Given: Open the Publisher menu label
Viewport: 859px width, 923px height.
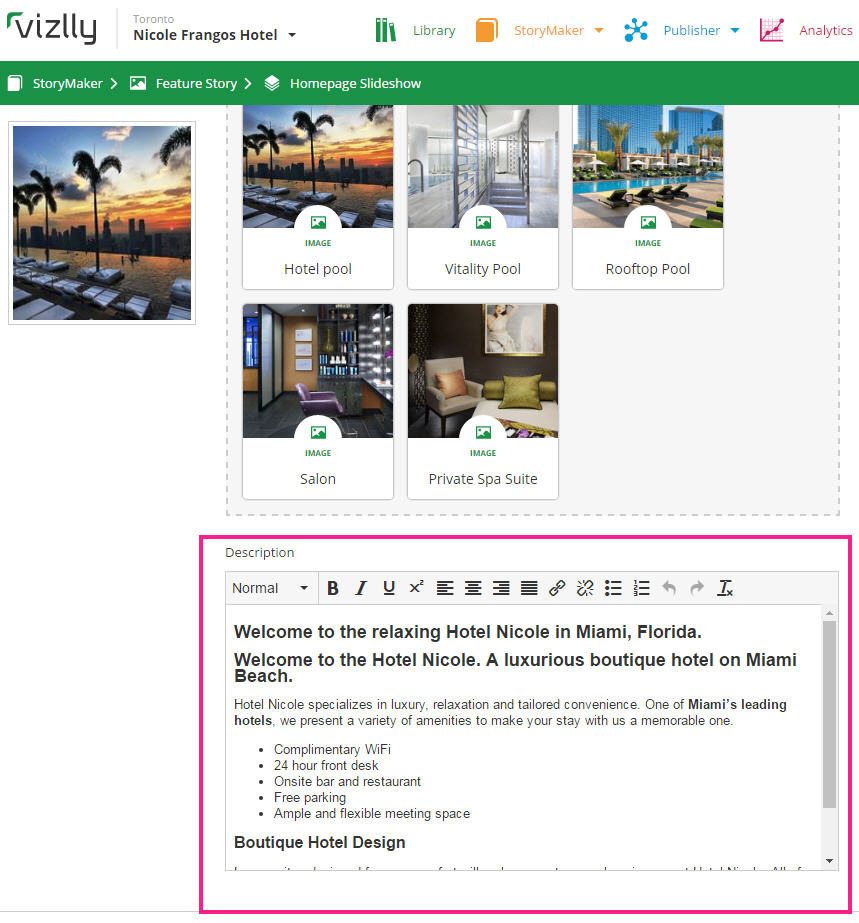Looking at the screenshot, I should (691, 30).
